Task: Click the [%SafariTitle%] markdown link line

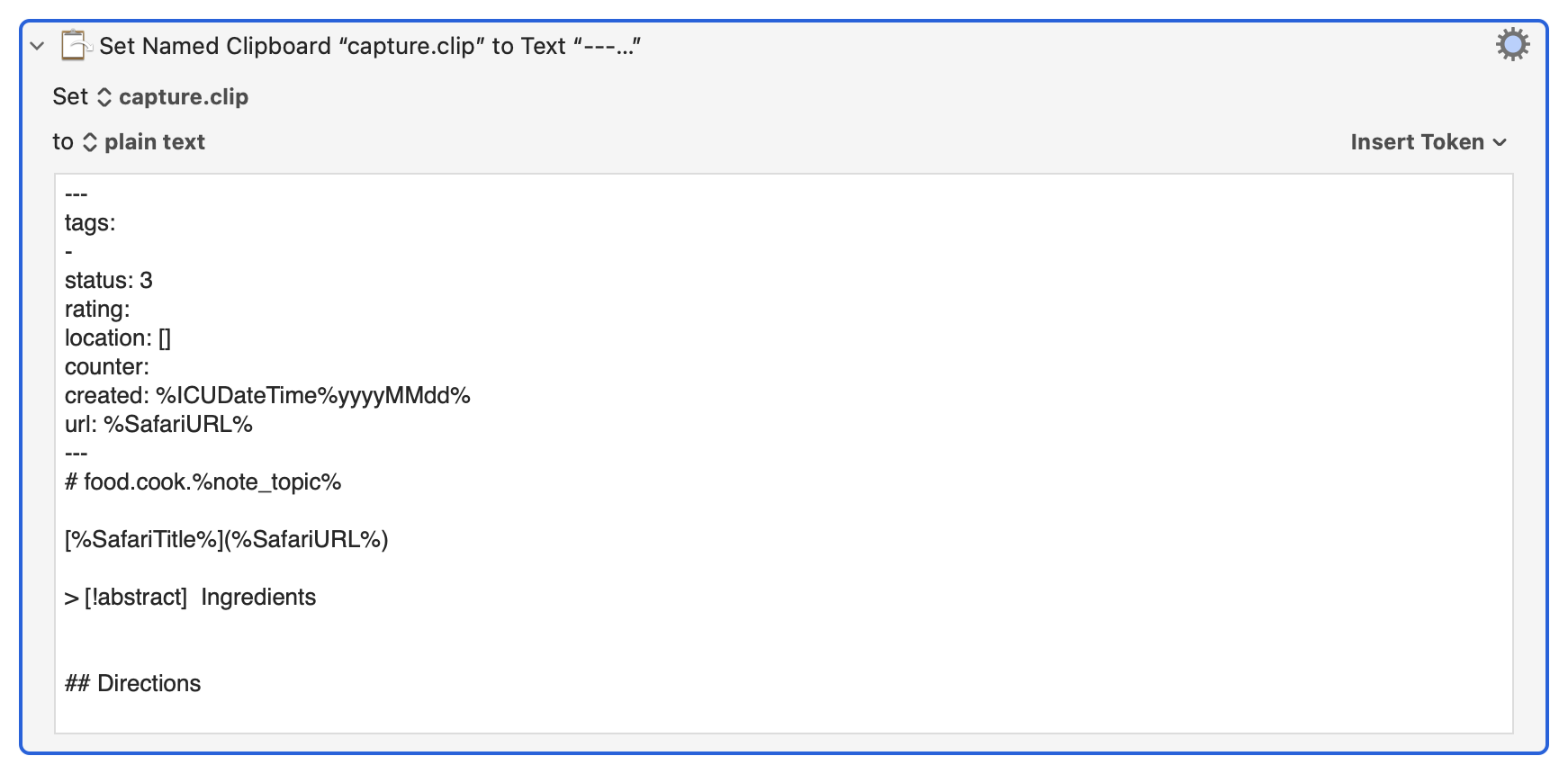Action: pos(227,540)
